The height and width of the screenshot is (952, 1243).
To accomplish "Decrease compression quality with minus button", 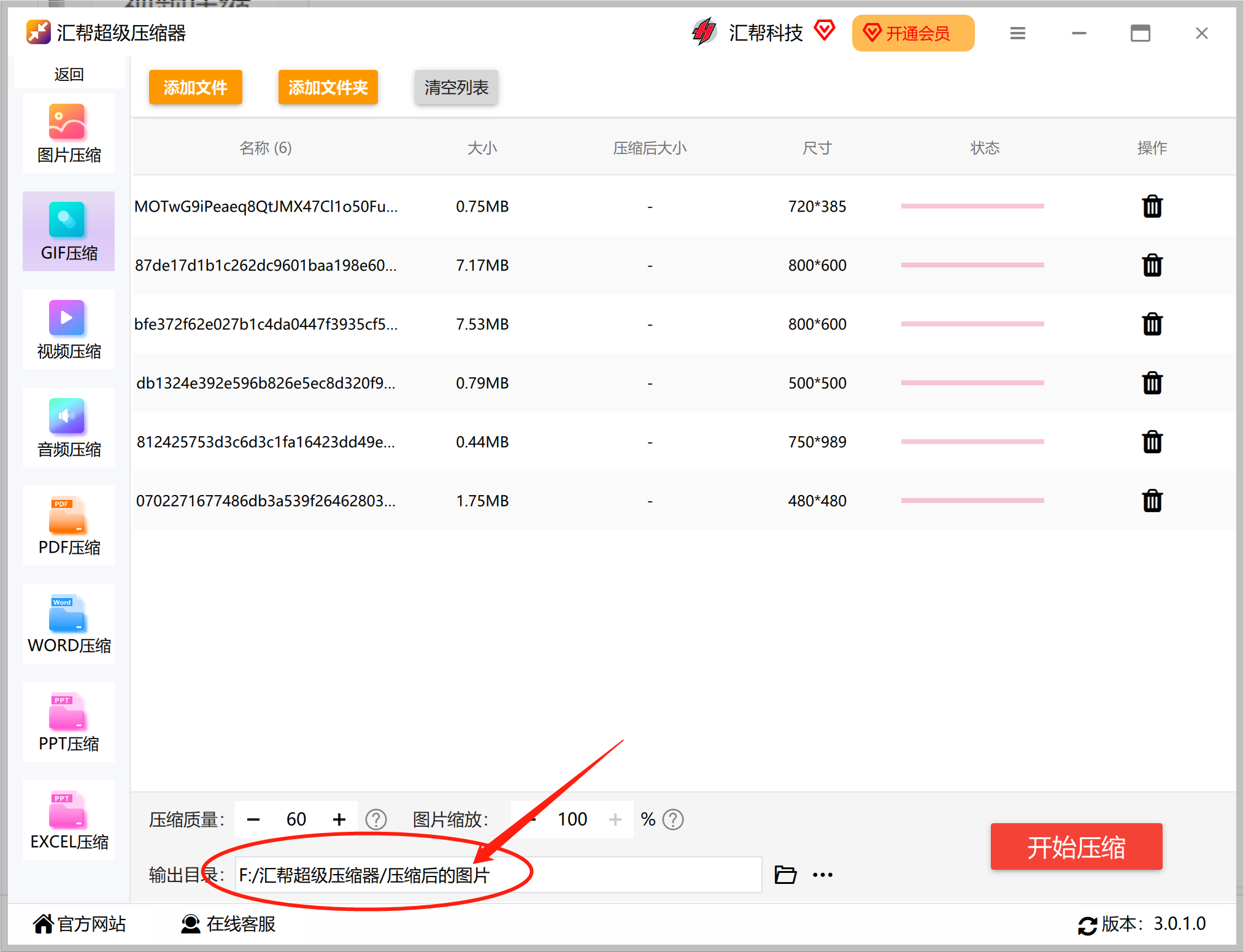I will click(x=253, y=820).
